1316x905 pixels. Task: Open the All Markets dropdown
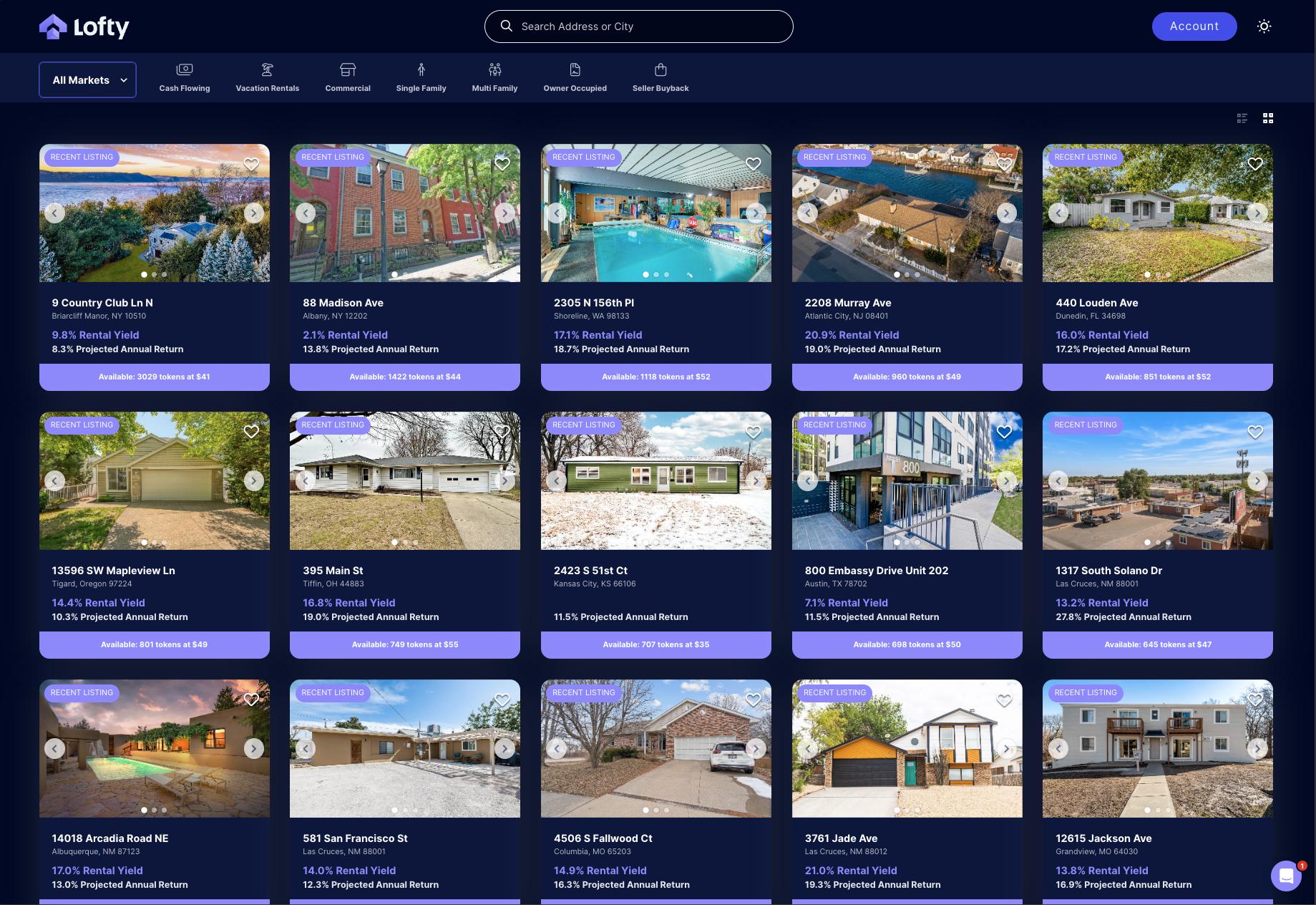87,80
